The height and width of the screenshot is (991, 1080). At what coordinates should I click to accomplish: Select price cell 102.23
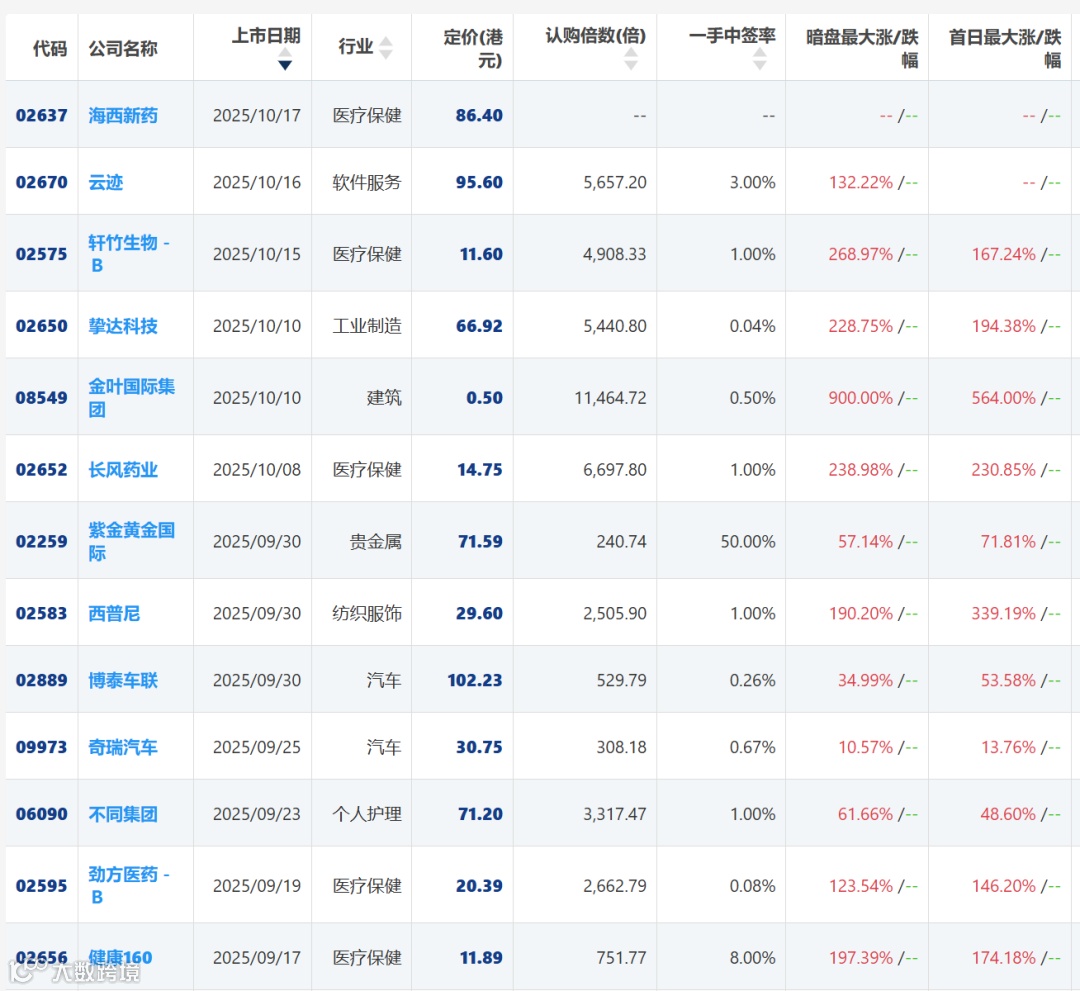(x=475, y=680)
